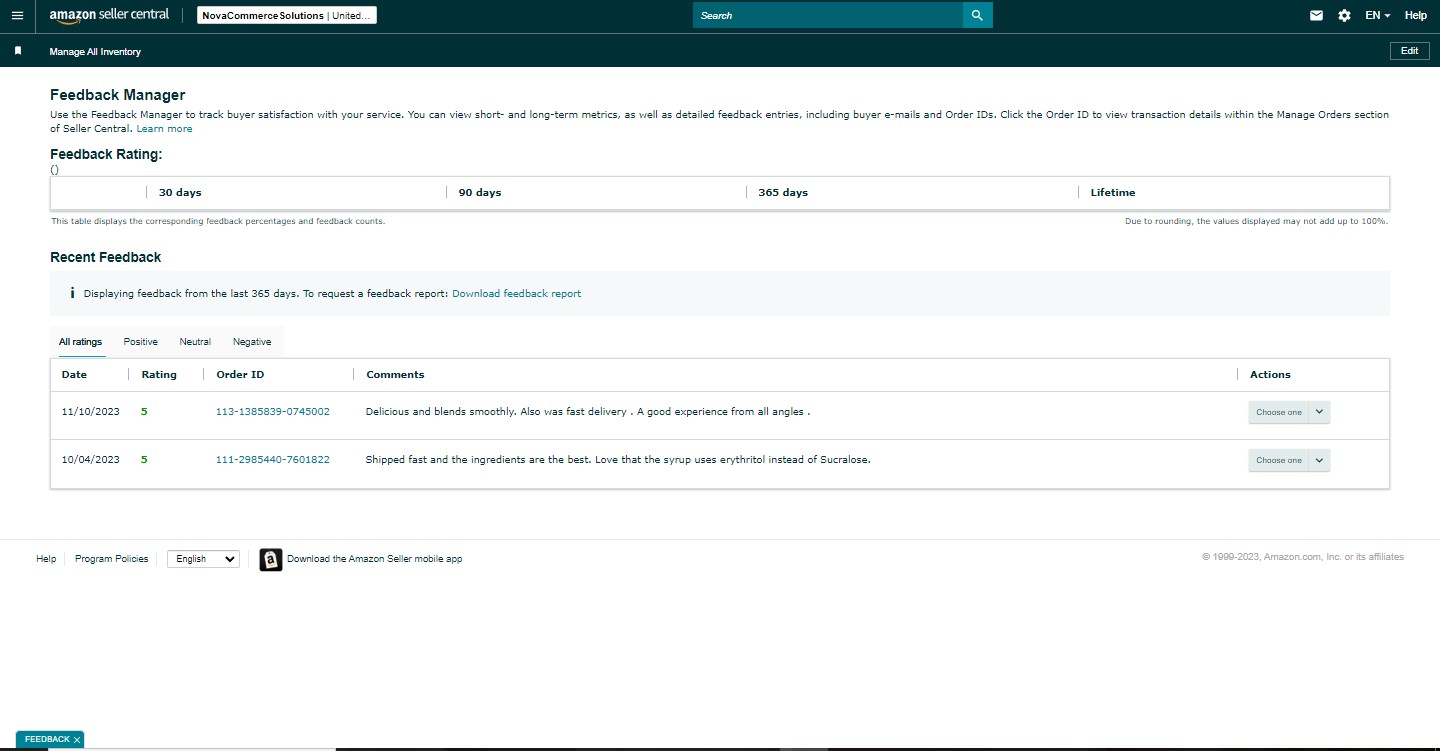Open order 113-1385839-0745002
The image size is (1440, 751).
tap(273, 412)
